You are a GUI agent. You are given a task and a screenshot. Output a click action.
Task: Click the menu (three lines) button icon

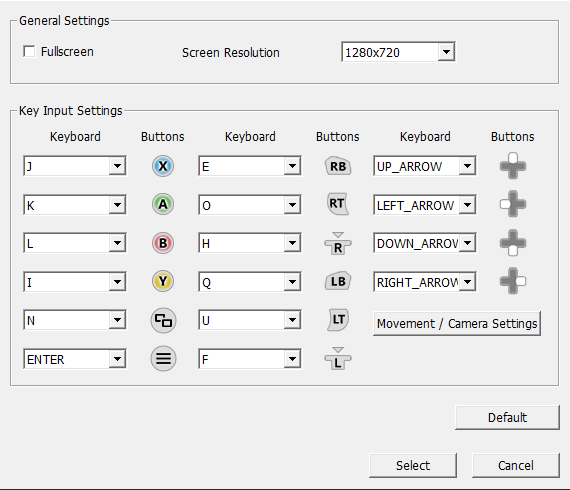point(163,358)
